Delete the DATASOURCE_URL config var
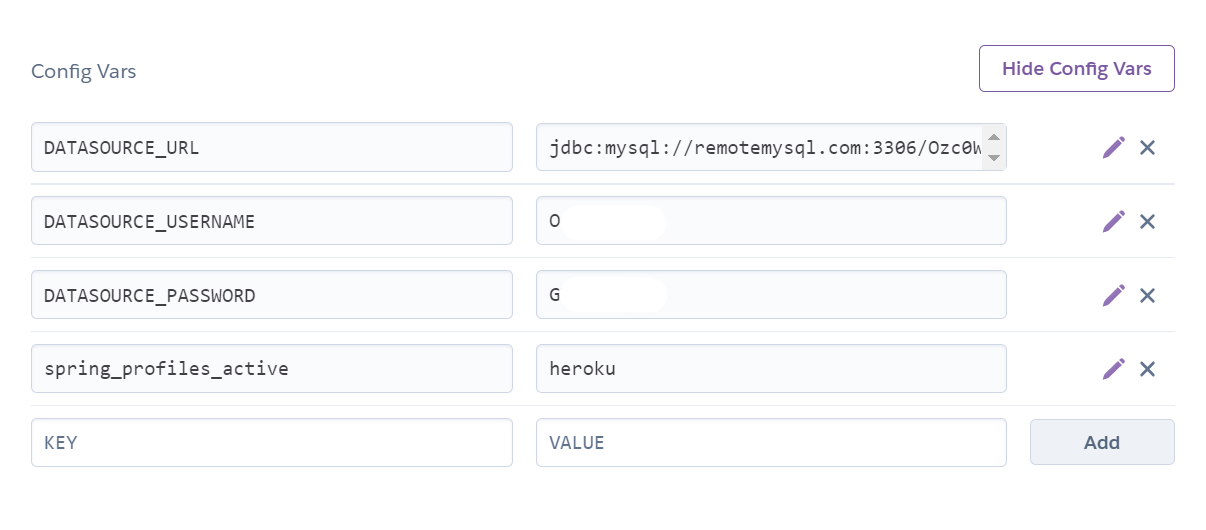 1147,147
